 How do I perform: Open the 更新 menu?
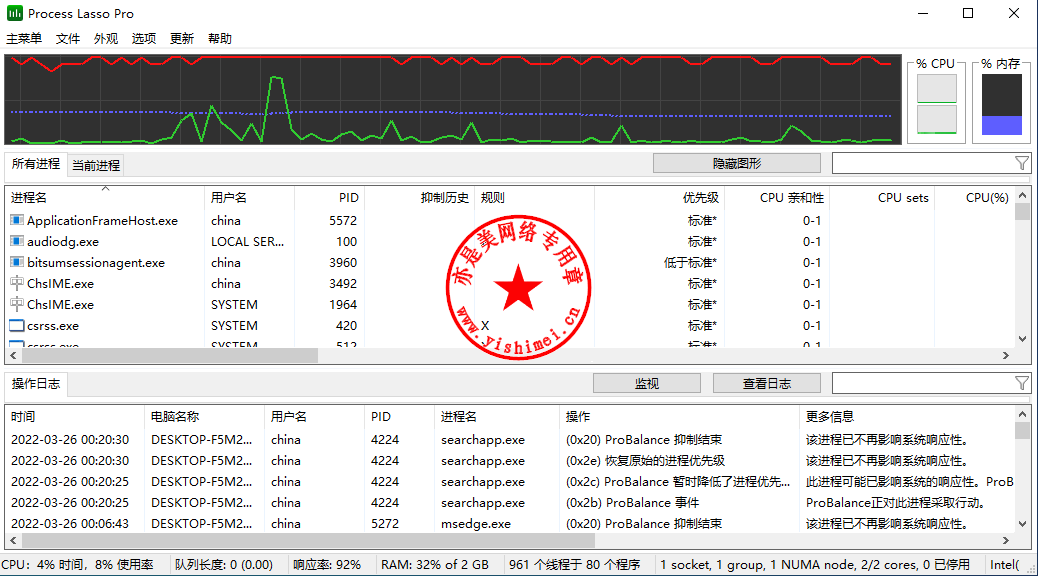(x=181, y=38)
